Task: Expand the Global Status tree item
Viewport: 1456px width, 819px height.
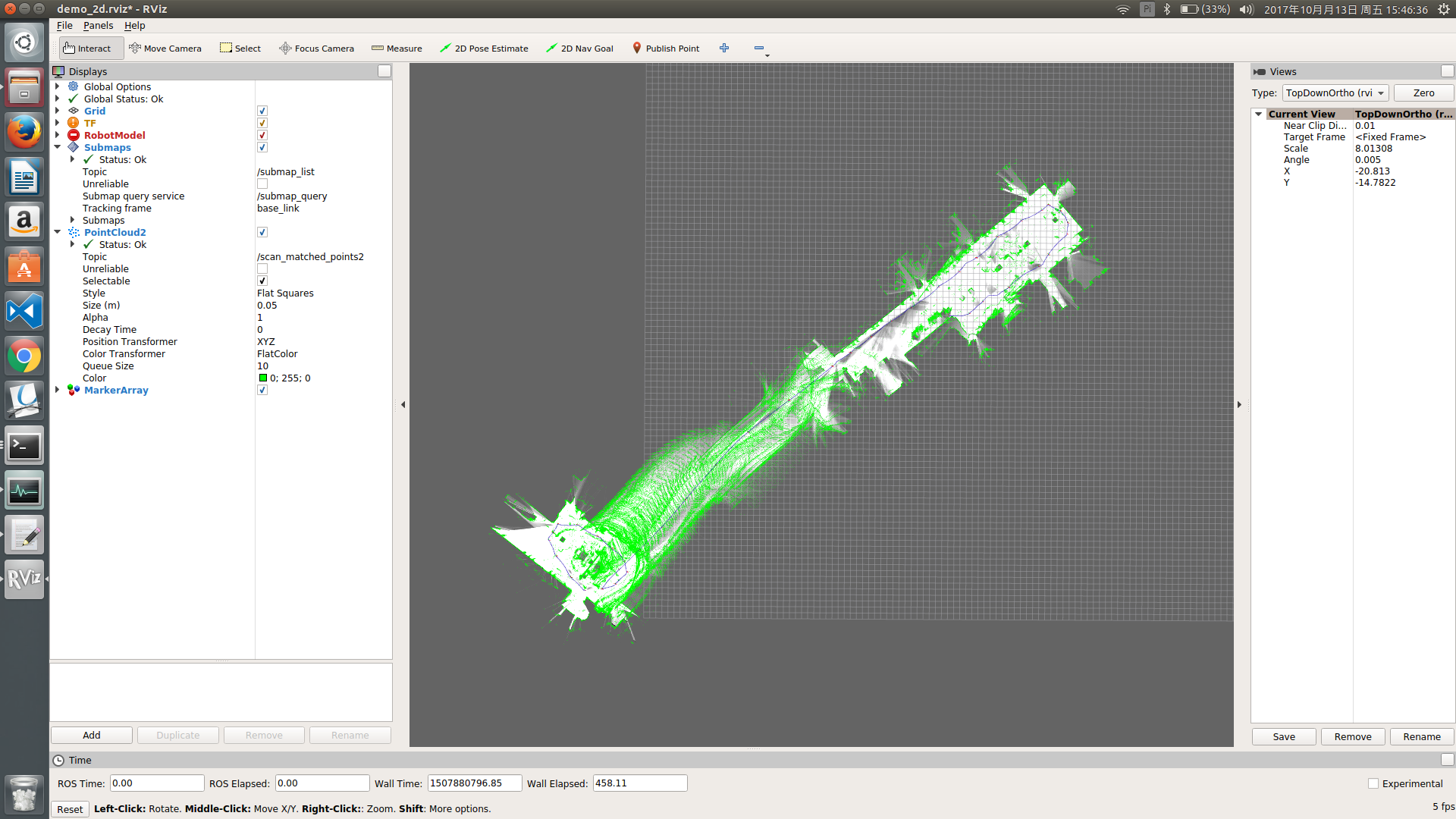Action: click(x=57, y=99)
